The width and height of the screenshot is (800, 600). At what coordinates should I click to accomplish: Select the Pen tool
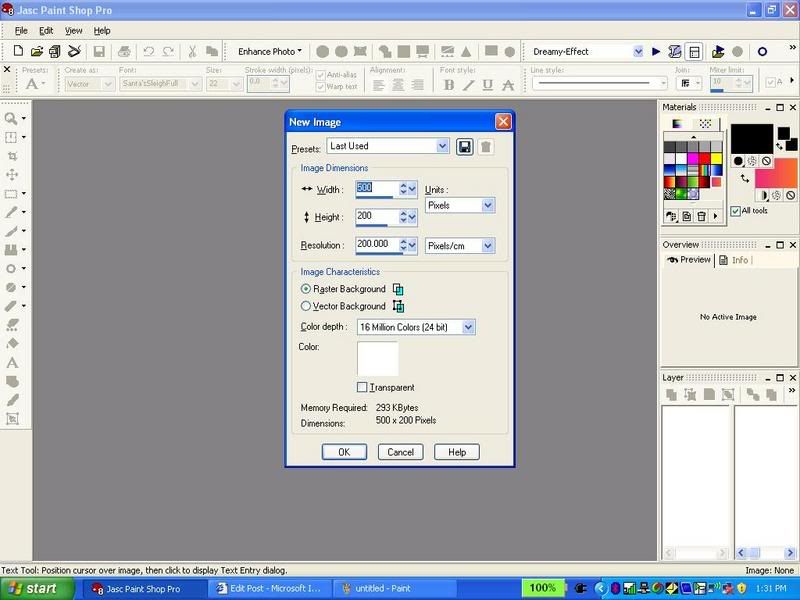pyautogui.click(x=12, y=400)
